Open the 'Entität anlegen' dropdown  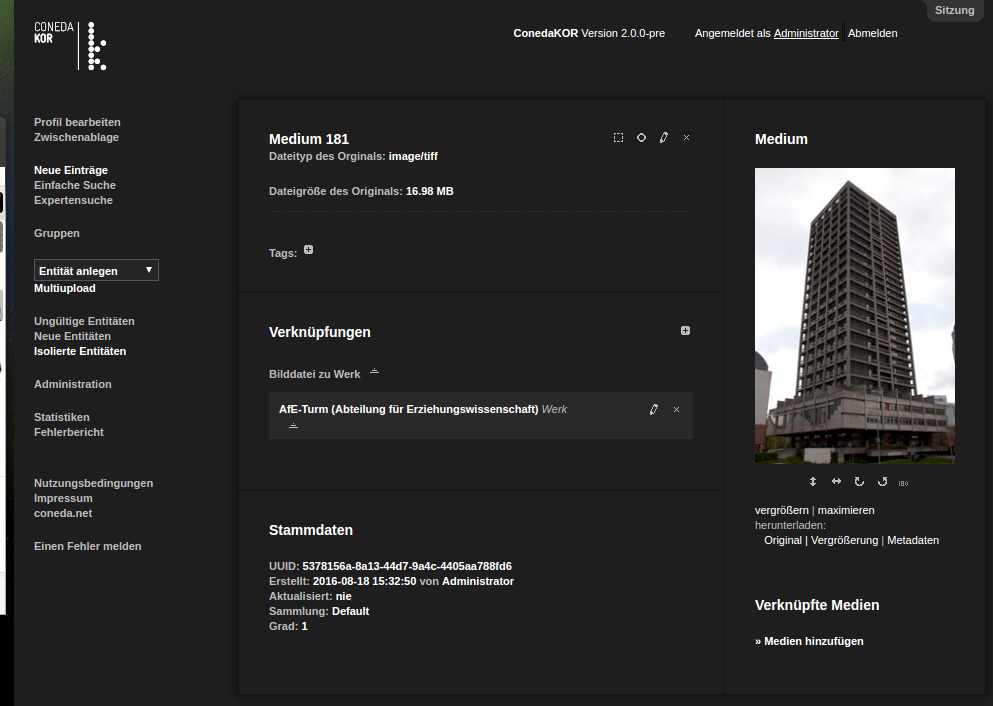pyautogui.click(x=96, y=270)
